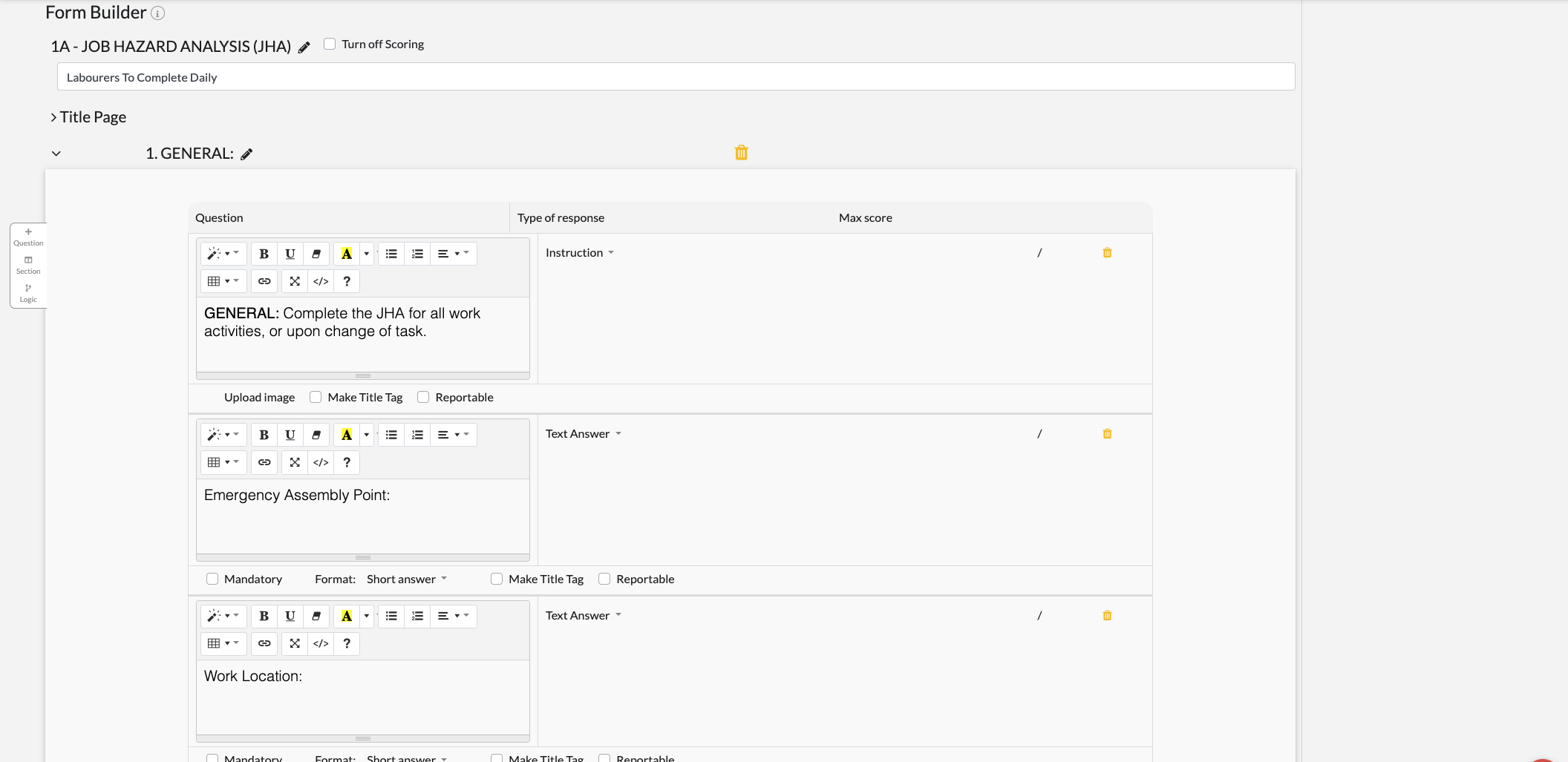This screenshot has height=762, width=1568.
Task: Open code view in the GENERAL instruction editor
Action: pyautogui.click(x=321, y=281)
